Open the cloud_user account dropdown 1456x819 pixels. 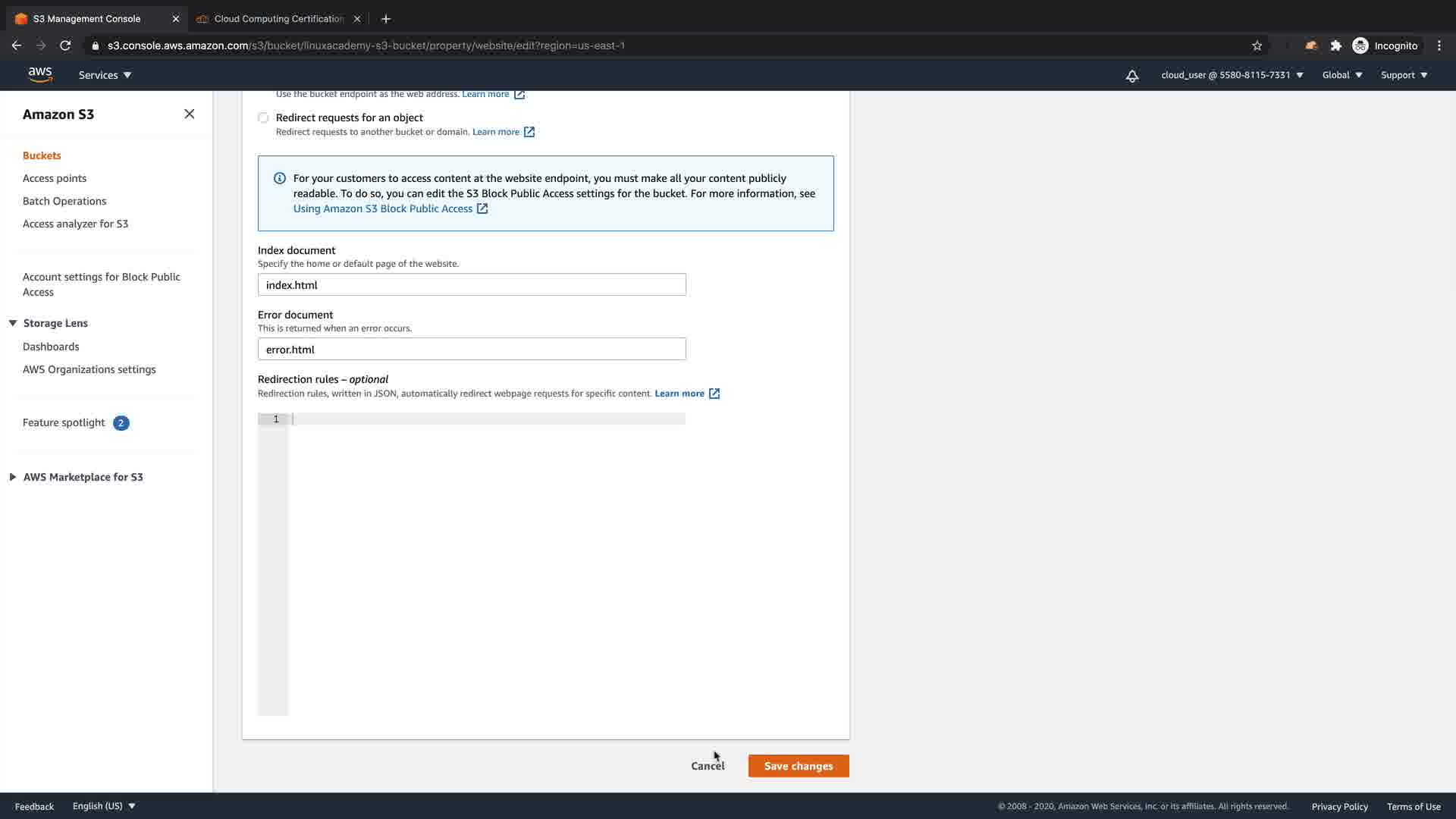[x=1232, y=75]
